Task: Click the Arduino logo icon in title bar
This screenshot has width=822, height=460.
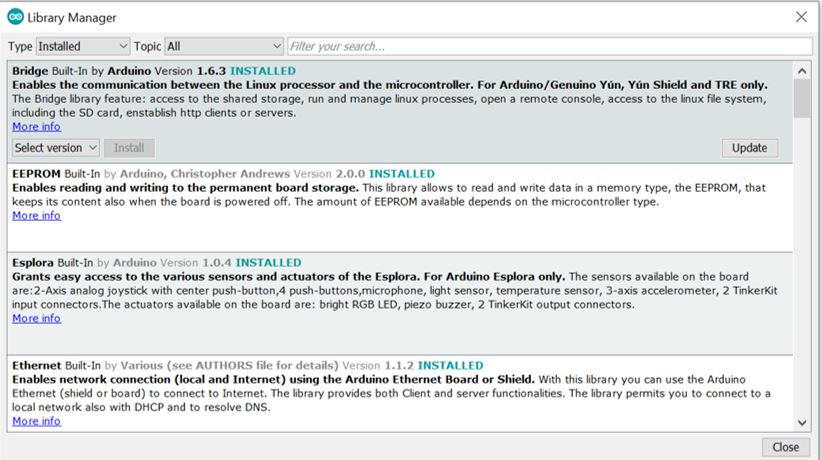Action: click(16, 17)
